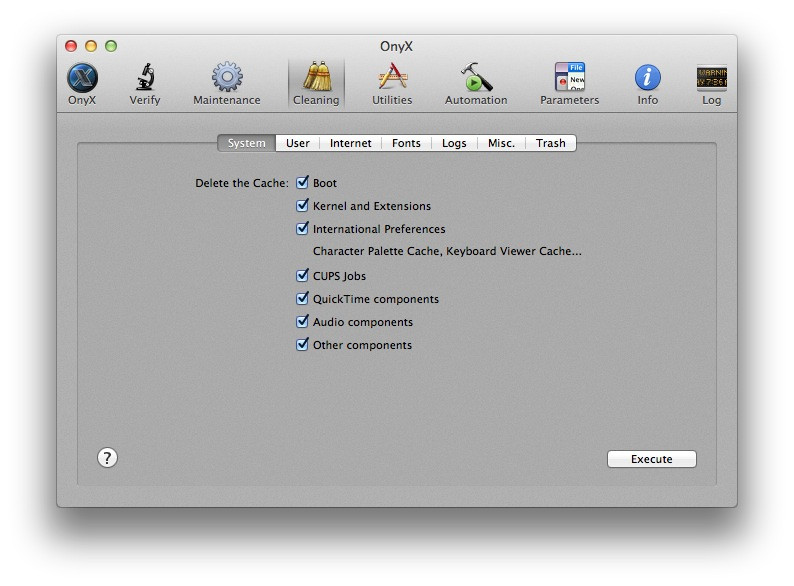The image size is (794, 586).
Task: Uncheck Audio components checkbox
Action: (x=302, y=321)
